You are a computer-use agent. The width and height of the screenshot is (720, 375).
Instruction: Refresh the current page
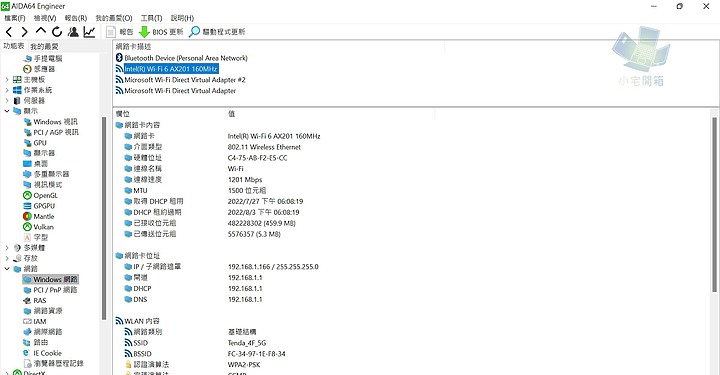click(x=57, y=32)
